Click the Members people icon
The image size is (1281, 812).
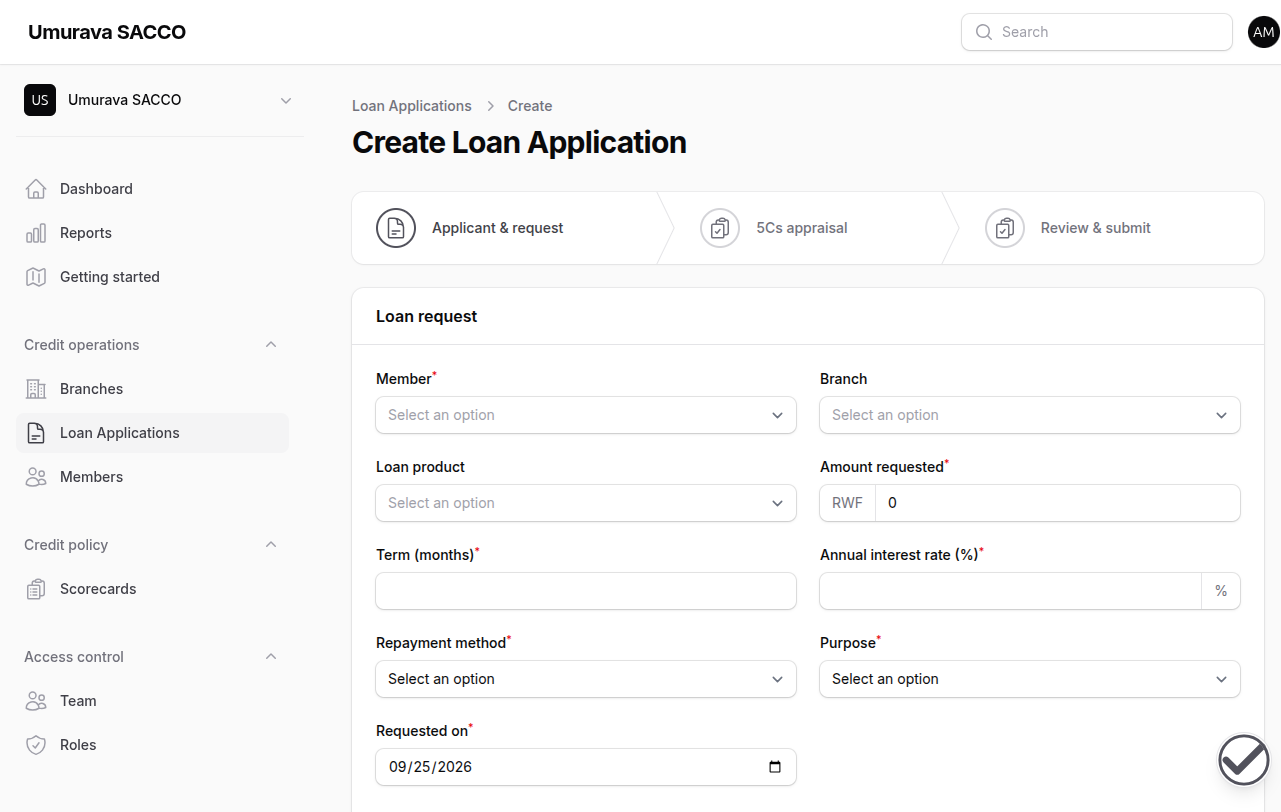(x=36, y=477)
